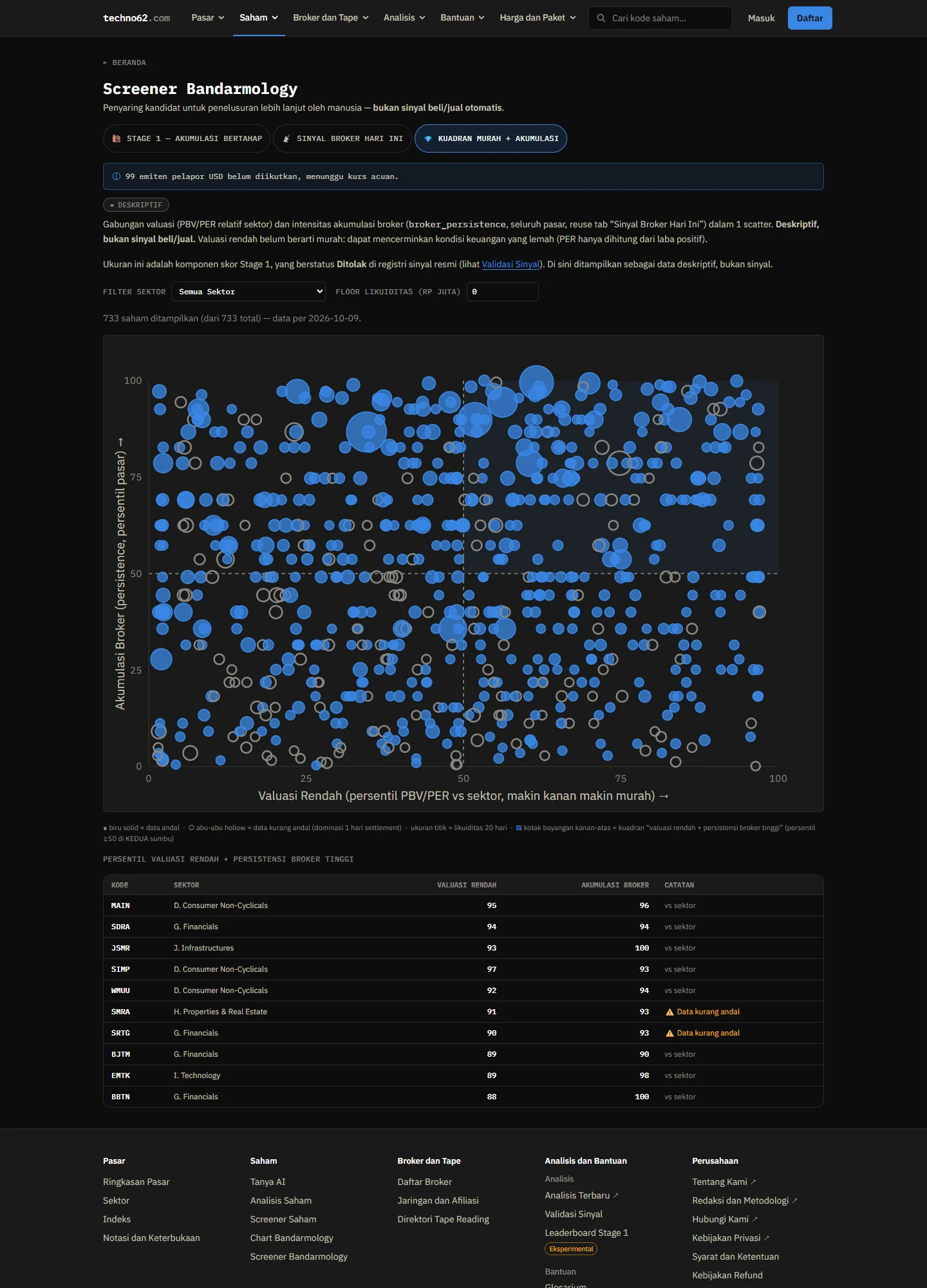Click the JSMR stock code
The image size is (927, 1288).
[x=120, y=948]
